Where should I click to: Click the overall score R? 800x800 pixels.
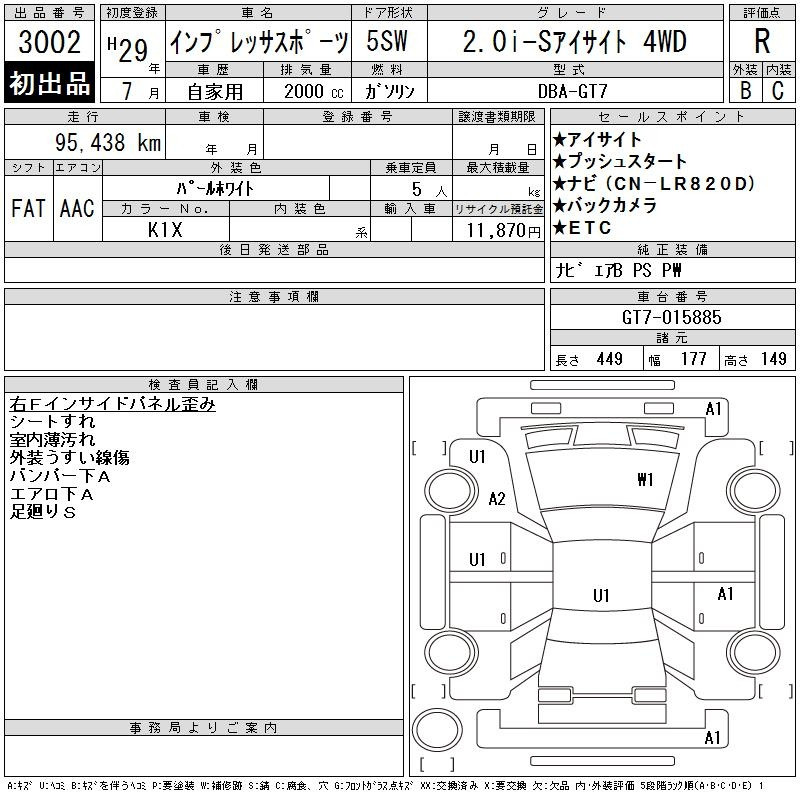[762, 41]
